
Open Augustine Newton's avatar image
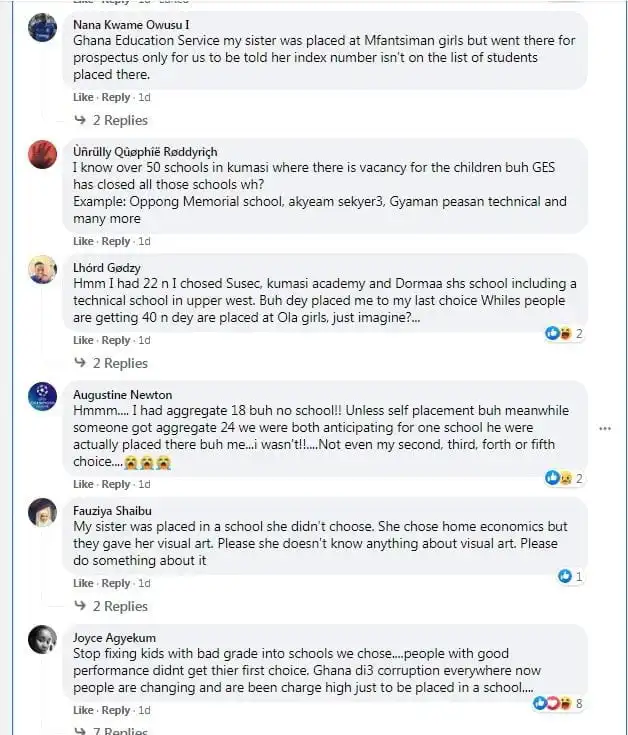point(42,396)
